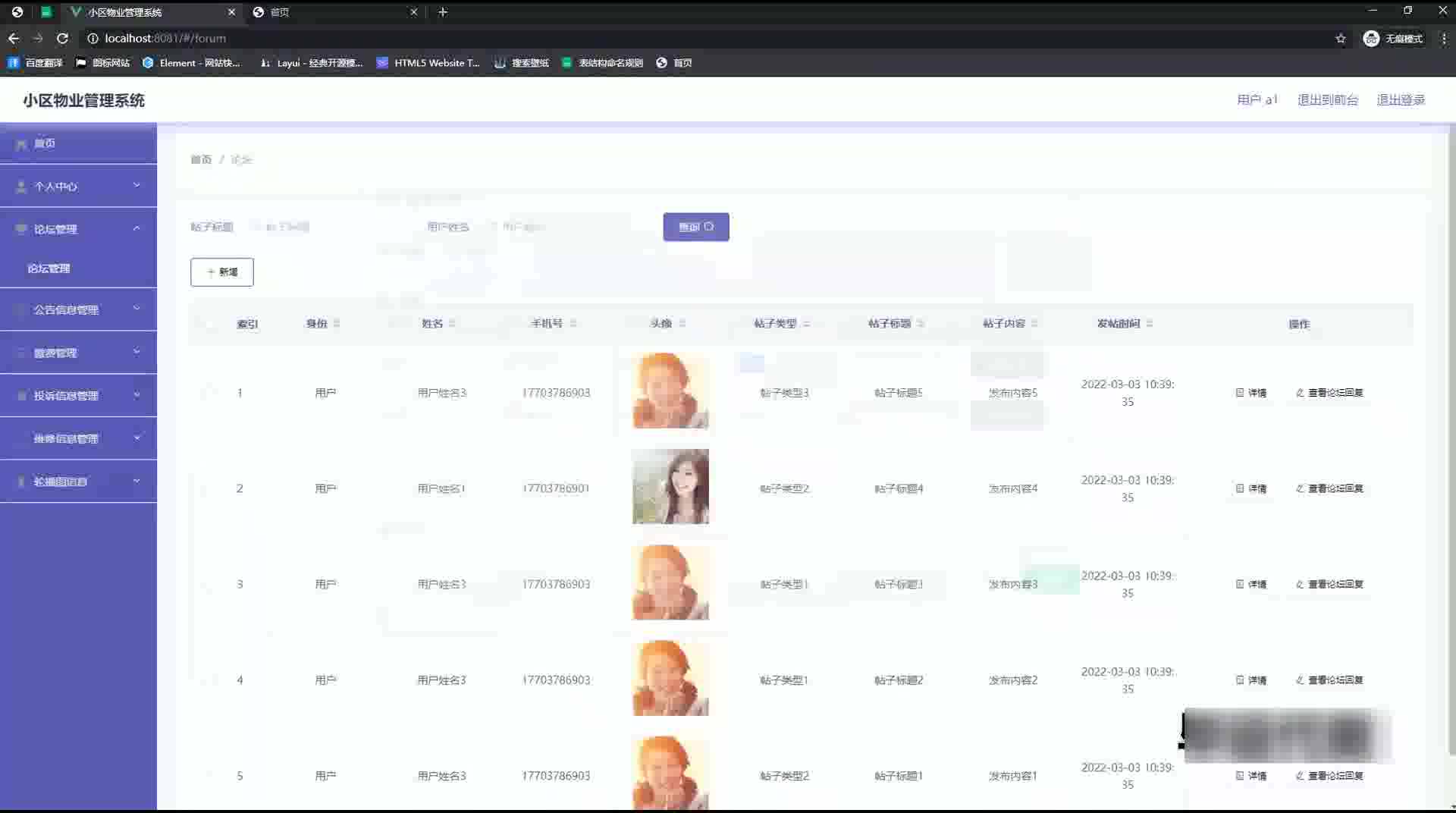Reload the page with refresh icon

tap(63, 38)
